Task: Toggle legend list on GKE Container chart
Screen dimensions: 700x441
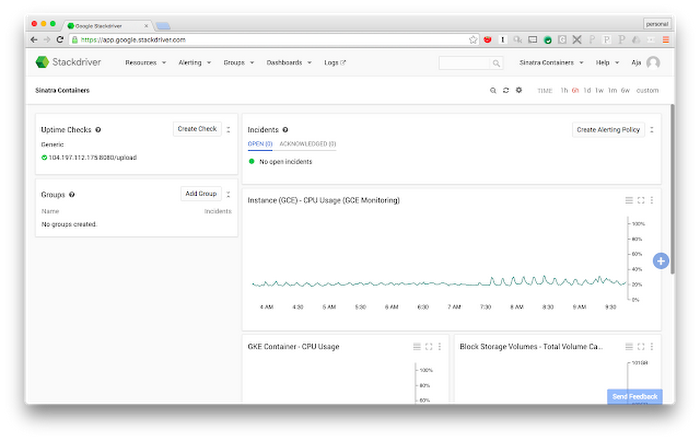Action: click(417, 346)
